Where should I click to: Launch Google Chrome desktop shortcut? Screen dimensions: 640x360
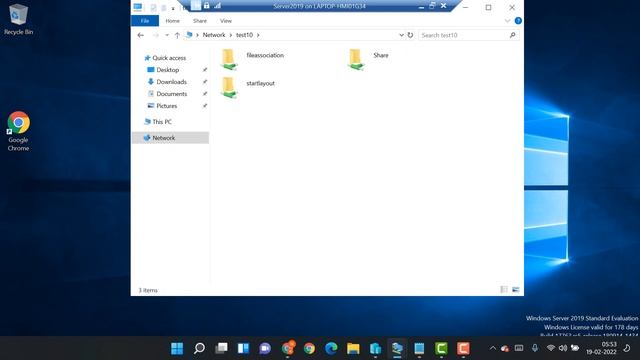click(x=18, y=131)
